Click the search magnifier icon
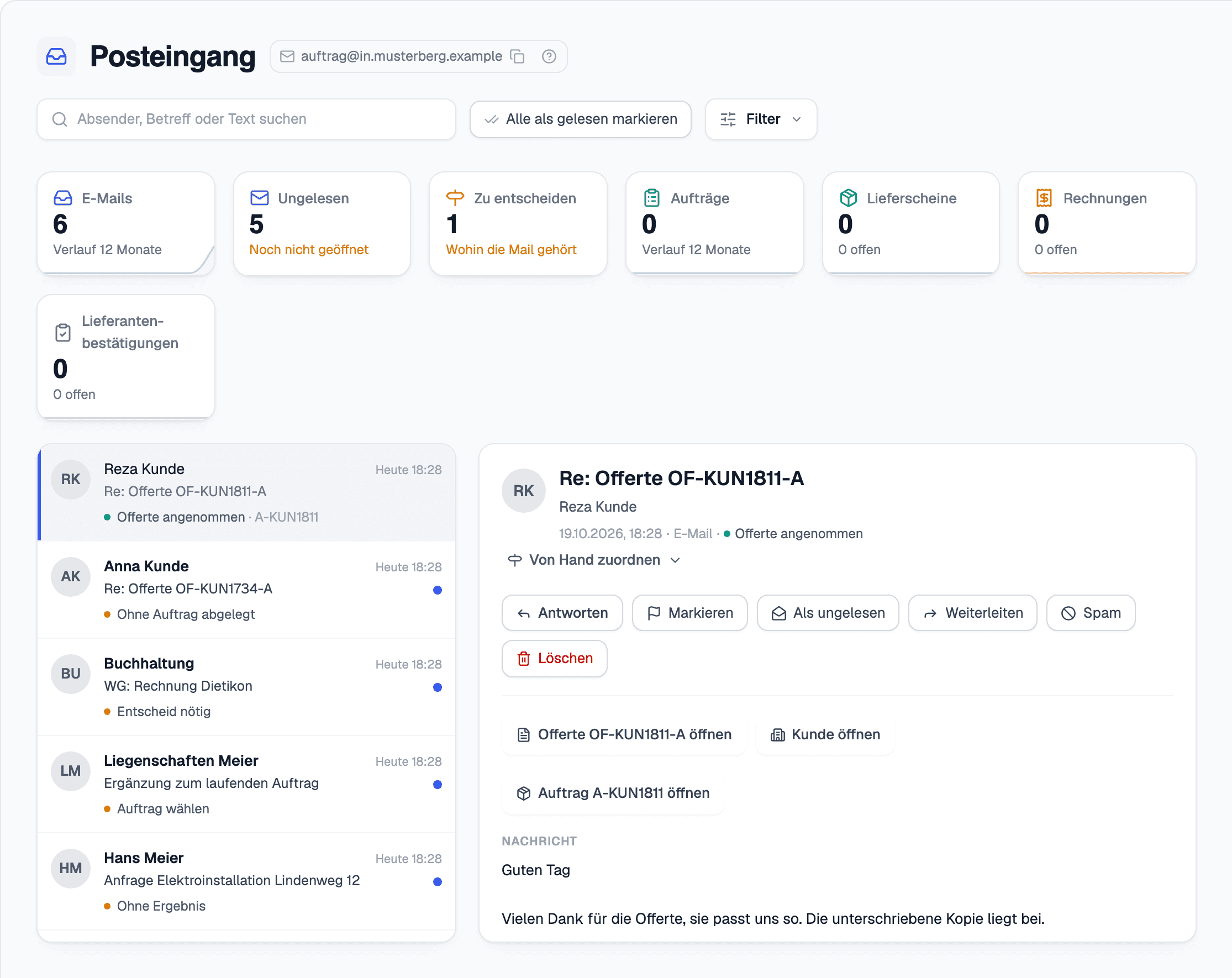 tap(60, 119)
